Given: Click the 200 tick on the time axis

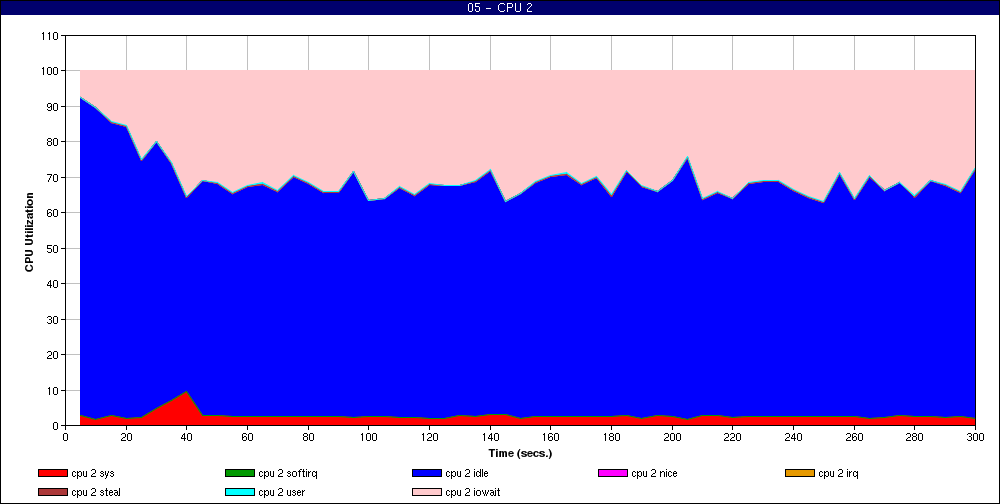Looking at the screenshot, I should [672, 437].
